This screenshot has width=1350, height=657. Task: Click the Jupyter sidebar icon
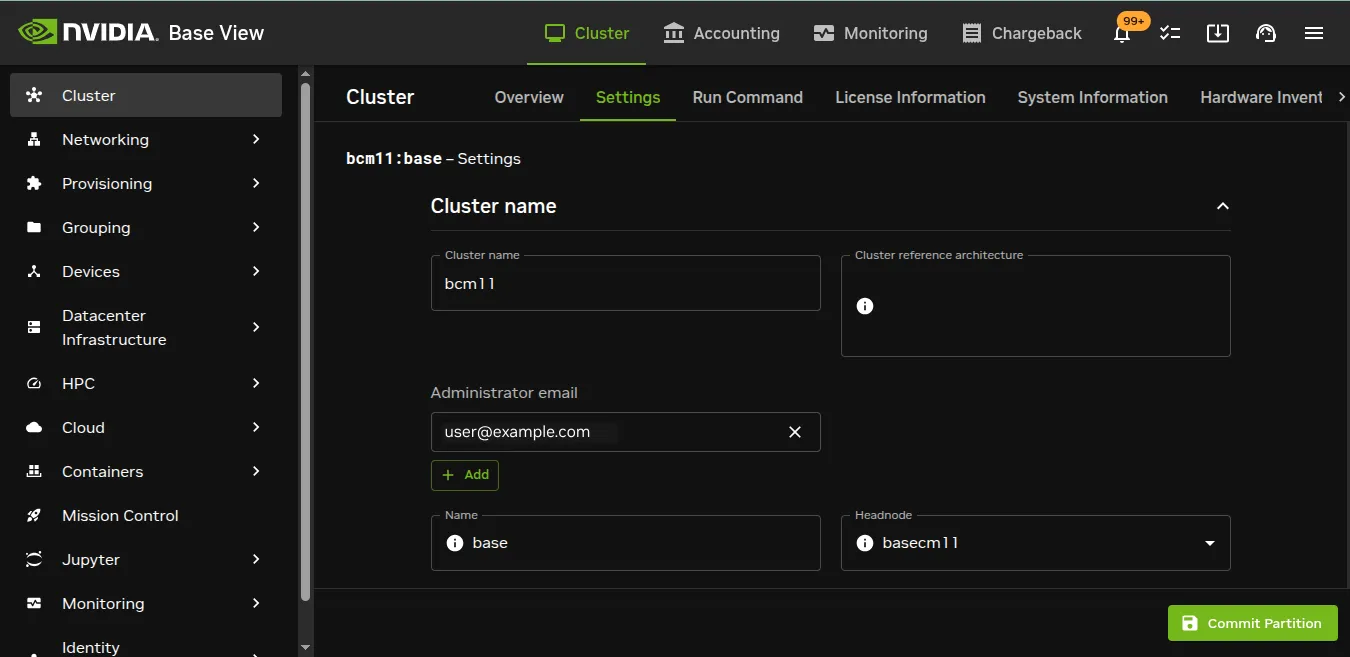coord(34,559)
